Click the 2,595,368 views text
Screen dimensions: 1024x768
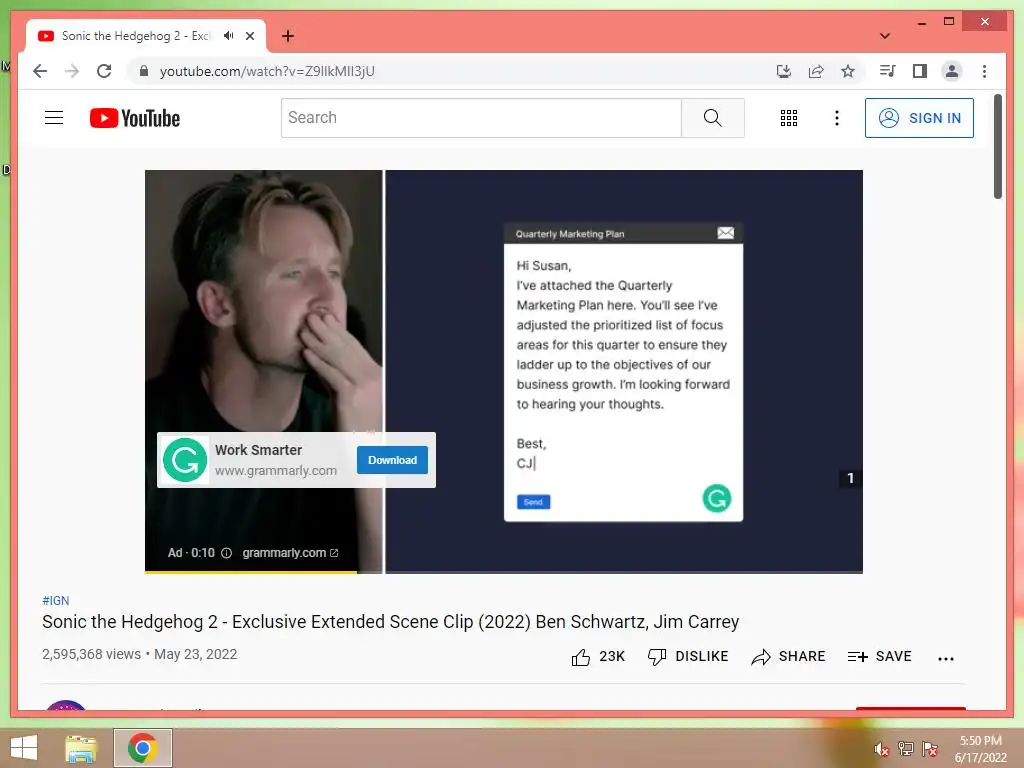[x=91, y=654]
